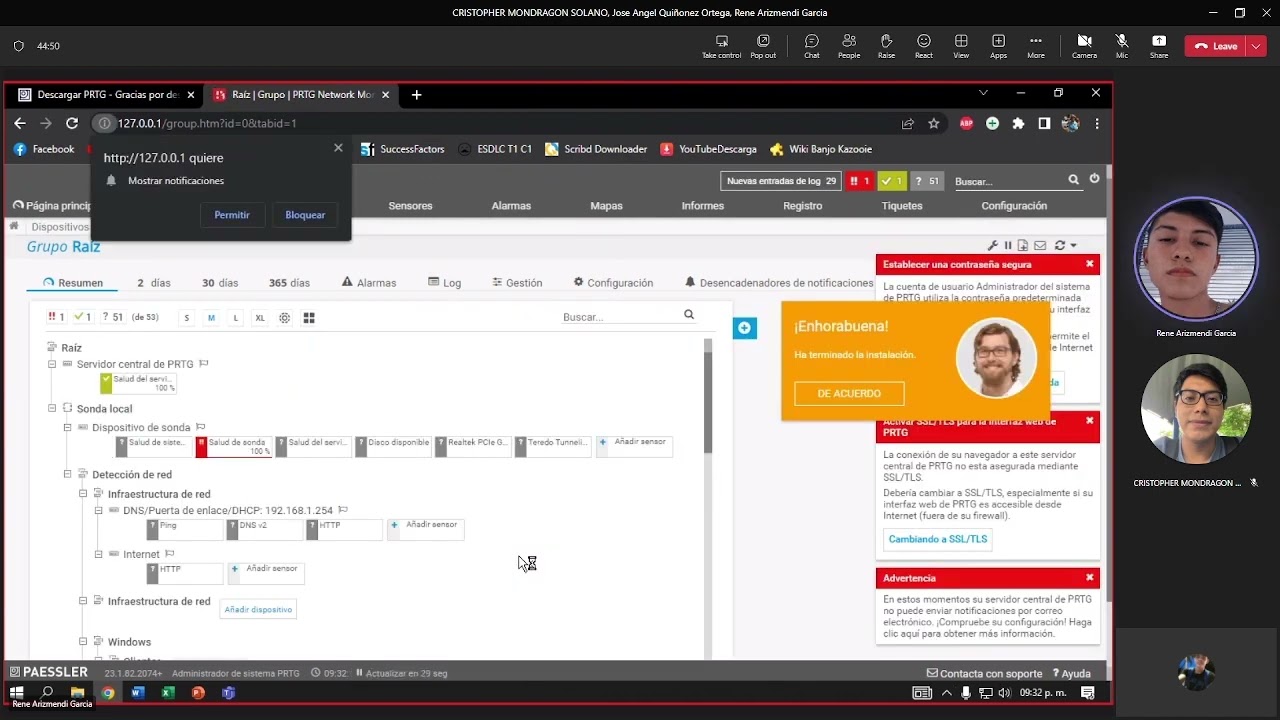Viewport: 1280px width, 720px height.
Task: Open the PRTG wrench settings icon
Action: pyautogui.click(x=993, y=245)
